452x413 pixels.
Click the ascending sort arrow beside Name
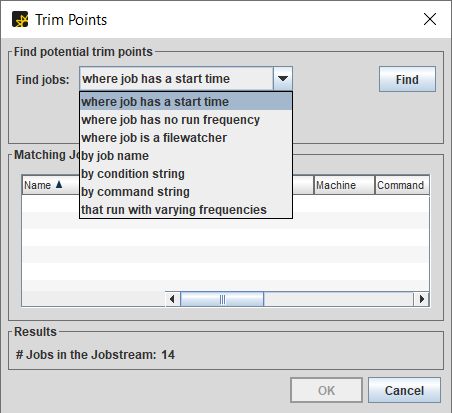(x=59, y=184)
